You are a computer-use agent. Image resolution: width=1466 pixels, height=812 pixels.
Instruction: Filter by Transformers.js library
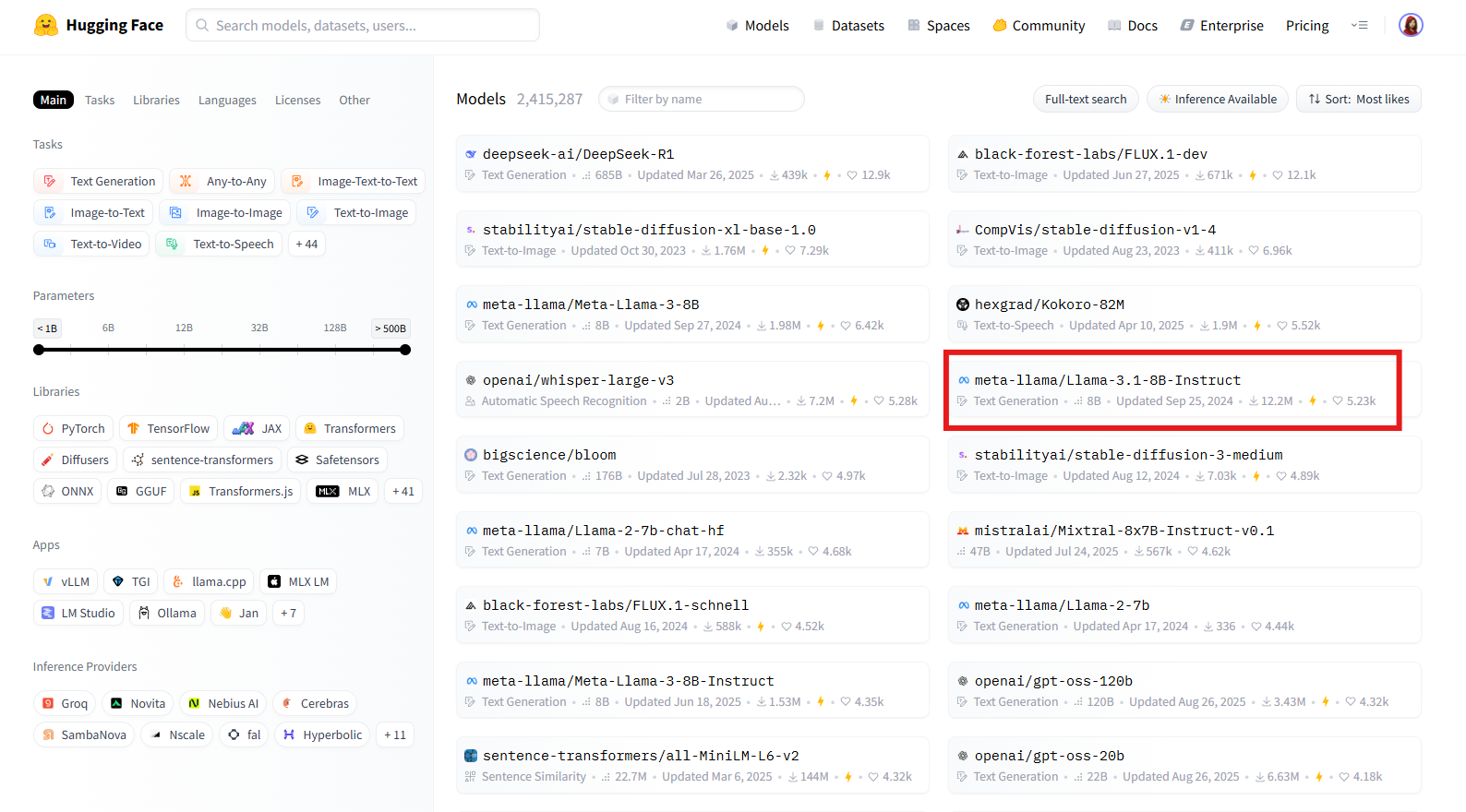(x=241, y=491)
